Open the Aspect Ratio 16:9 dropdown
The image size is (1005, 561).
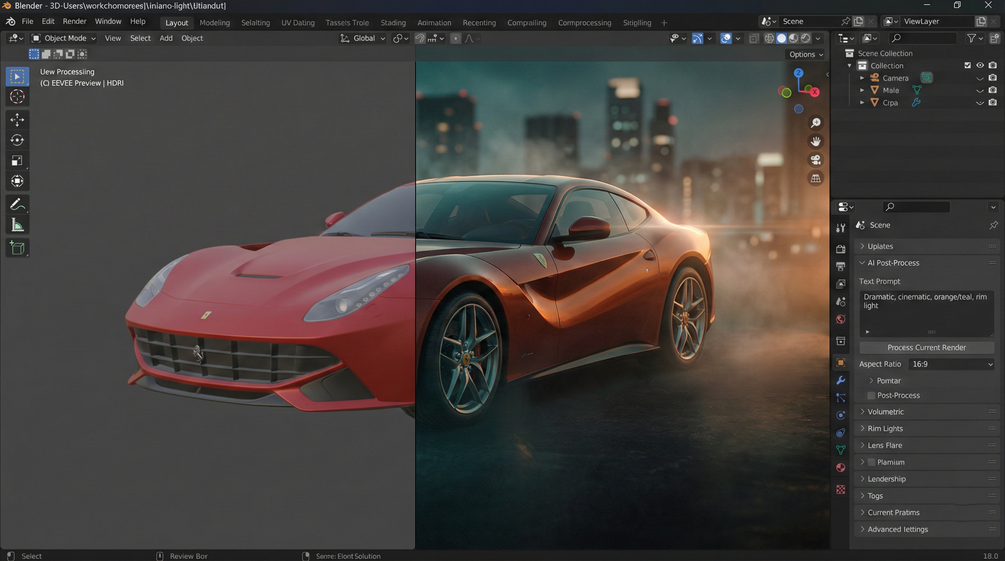point(952,364)
